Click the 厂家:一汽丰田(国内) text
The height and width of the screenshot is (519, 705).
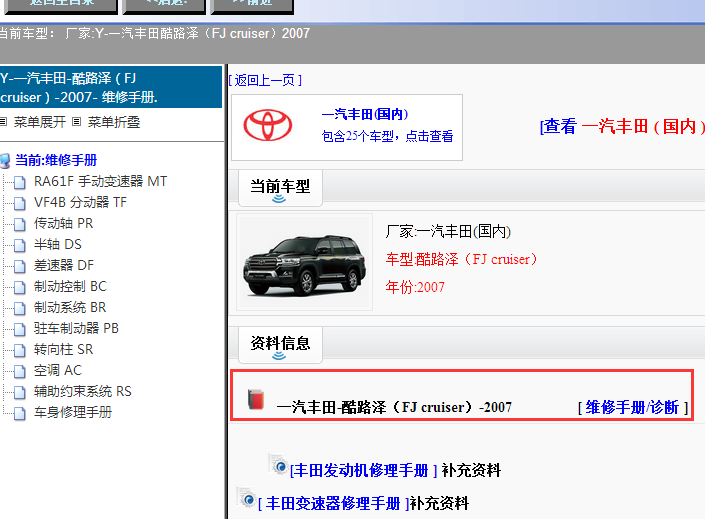tap(448, 232)
